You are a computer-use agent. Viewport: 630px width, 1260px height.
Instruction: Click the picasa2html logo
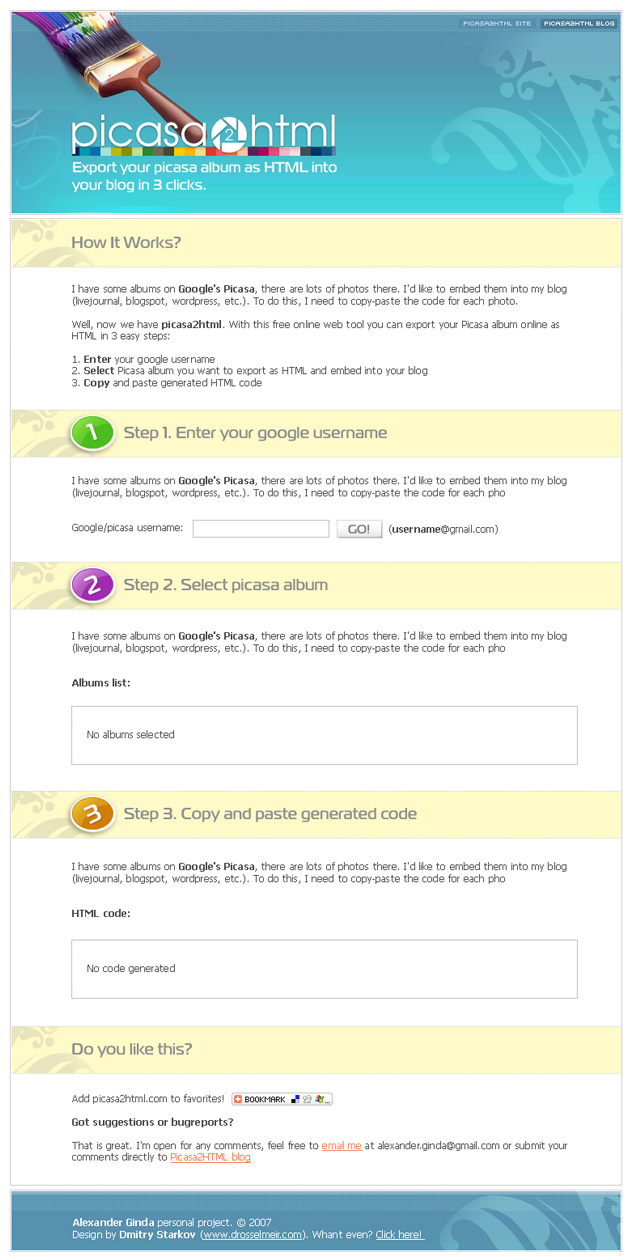coord(203,136)
